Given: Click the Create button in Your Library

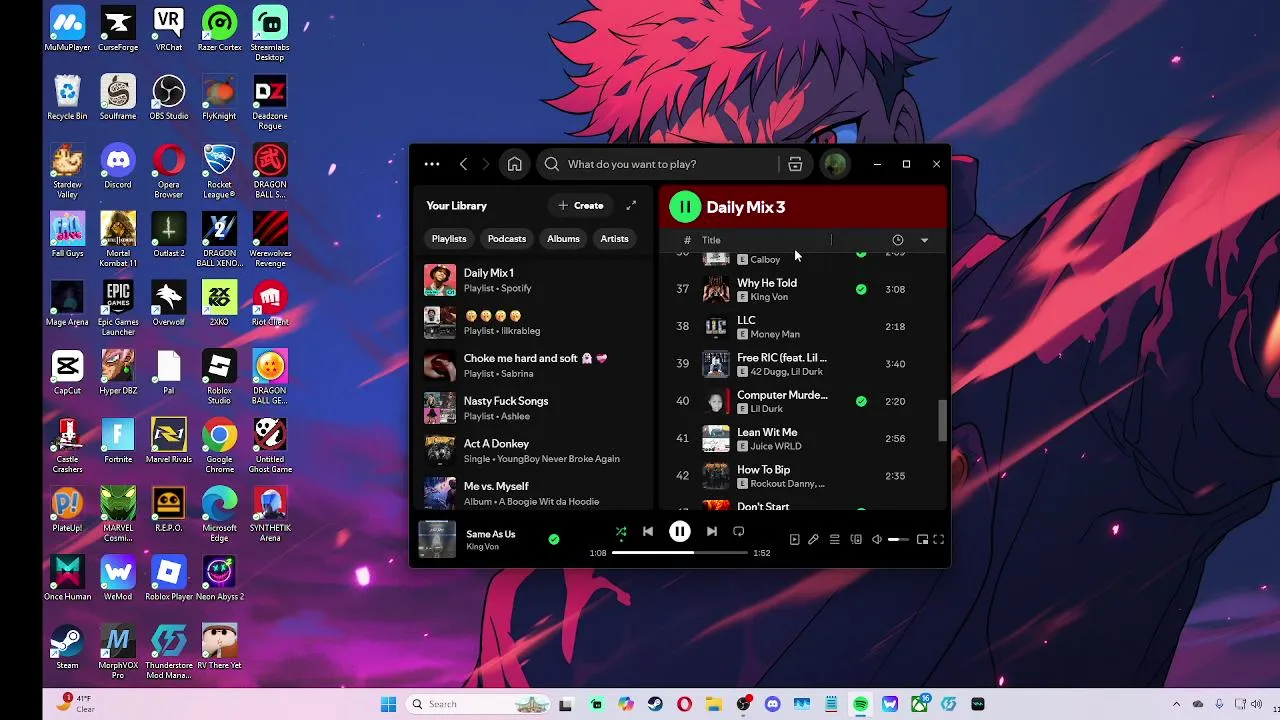Looking at the screenshot, I should point(581,205).
